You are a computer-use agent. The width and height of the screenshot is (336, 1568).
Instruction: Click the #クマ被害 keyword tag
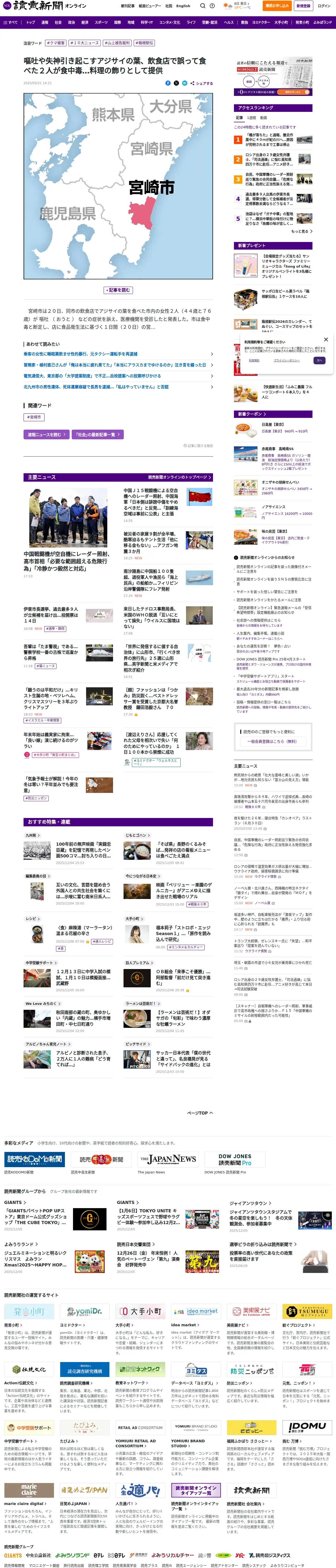[x=56, y=43]
